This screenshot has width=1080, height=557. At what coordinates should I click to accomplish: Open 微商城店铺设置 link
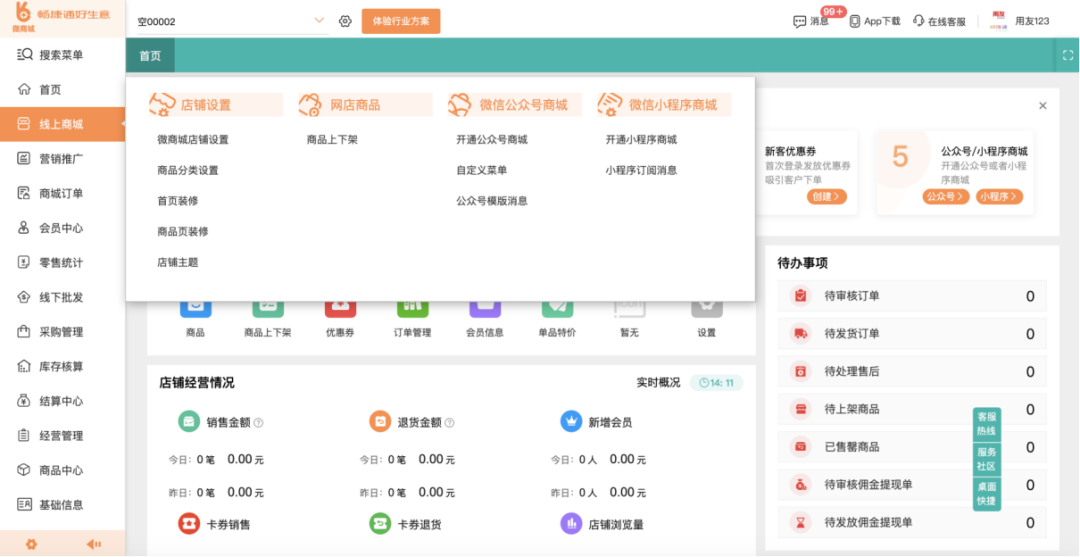[x=193, y=140]
